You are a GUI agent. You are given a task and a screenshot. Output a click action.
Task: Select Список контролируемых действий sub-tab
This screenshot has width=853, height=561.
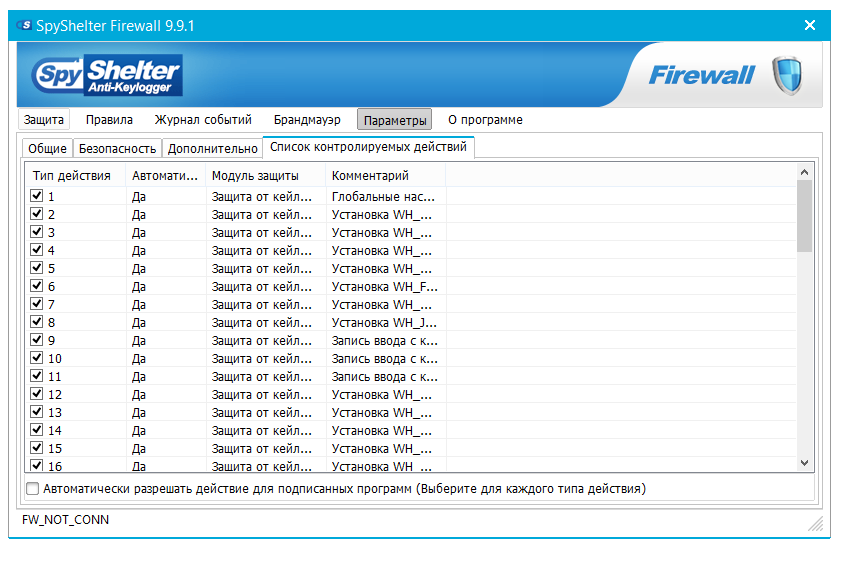[x=368, y=147]
